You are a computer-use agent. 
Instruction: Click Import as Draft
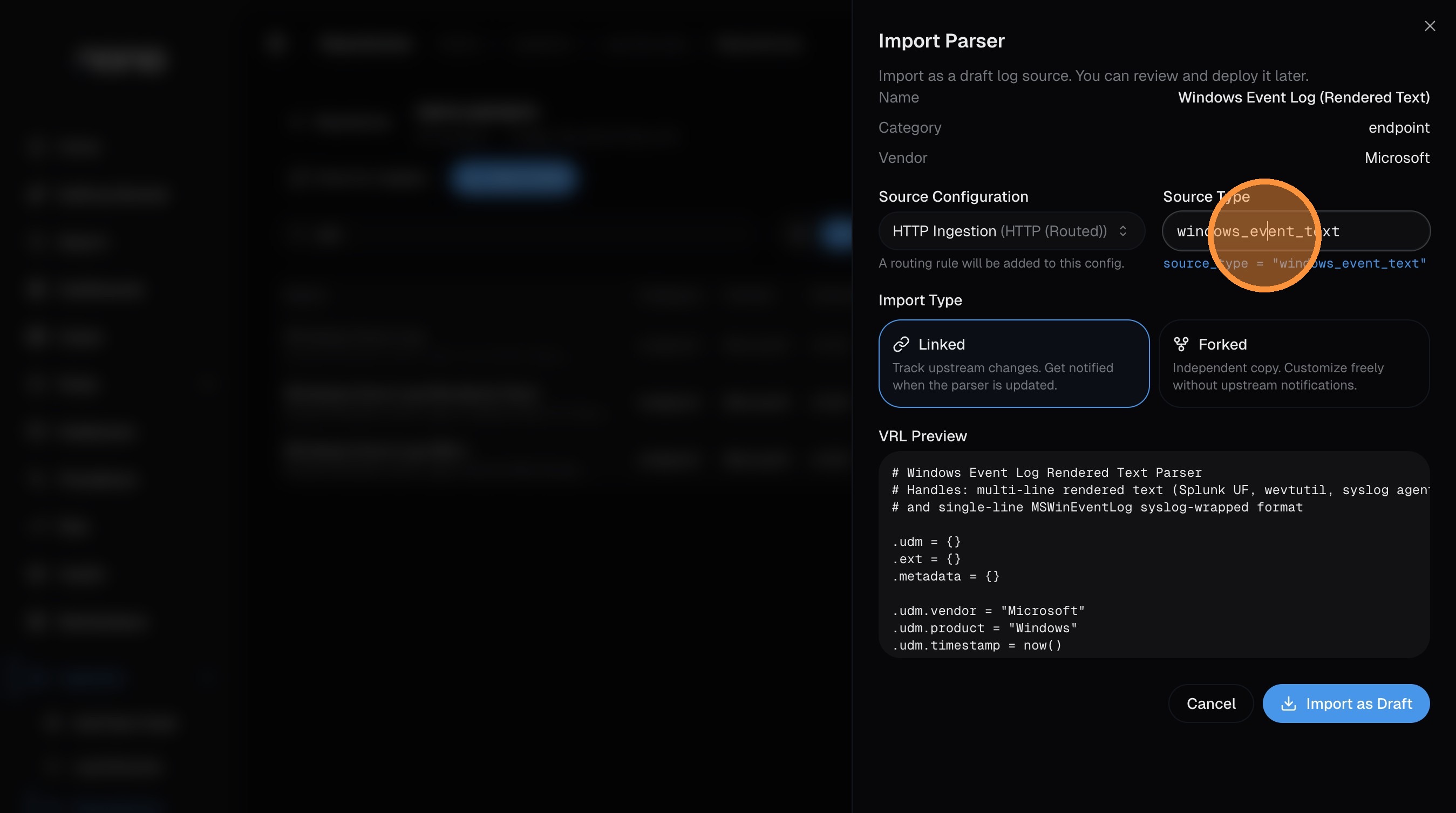tap(1346, 703)
